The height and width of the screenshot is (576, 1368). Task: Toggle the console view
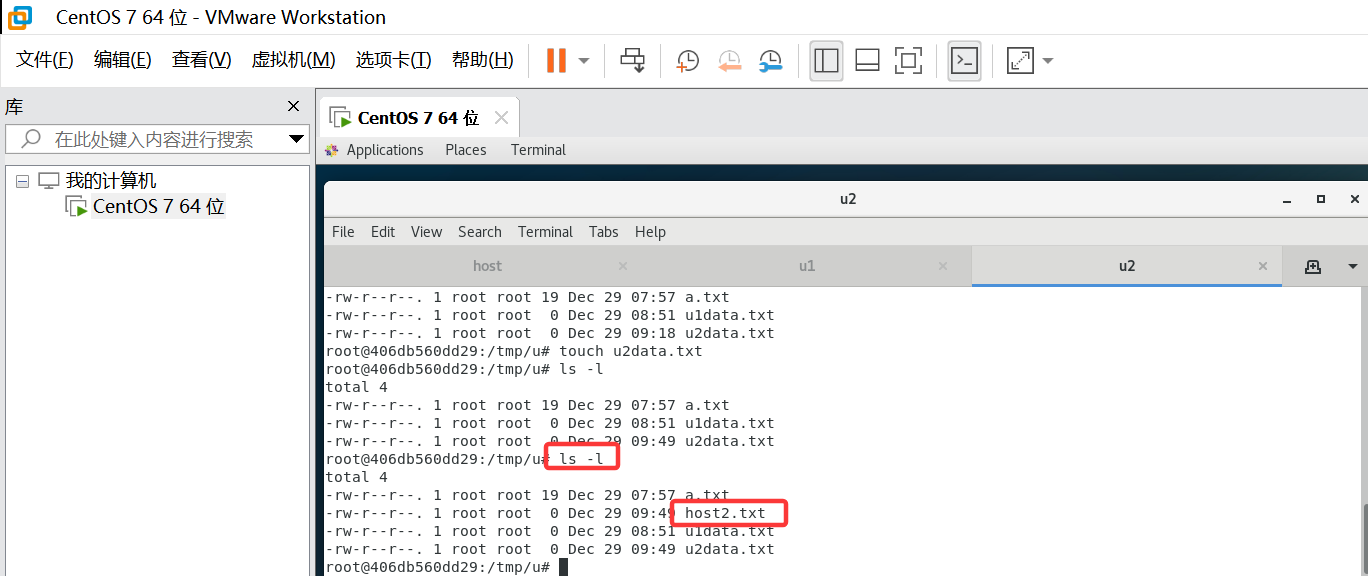coord(964,60)
